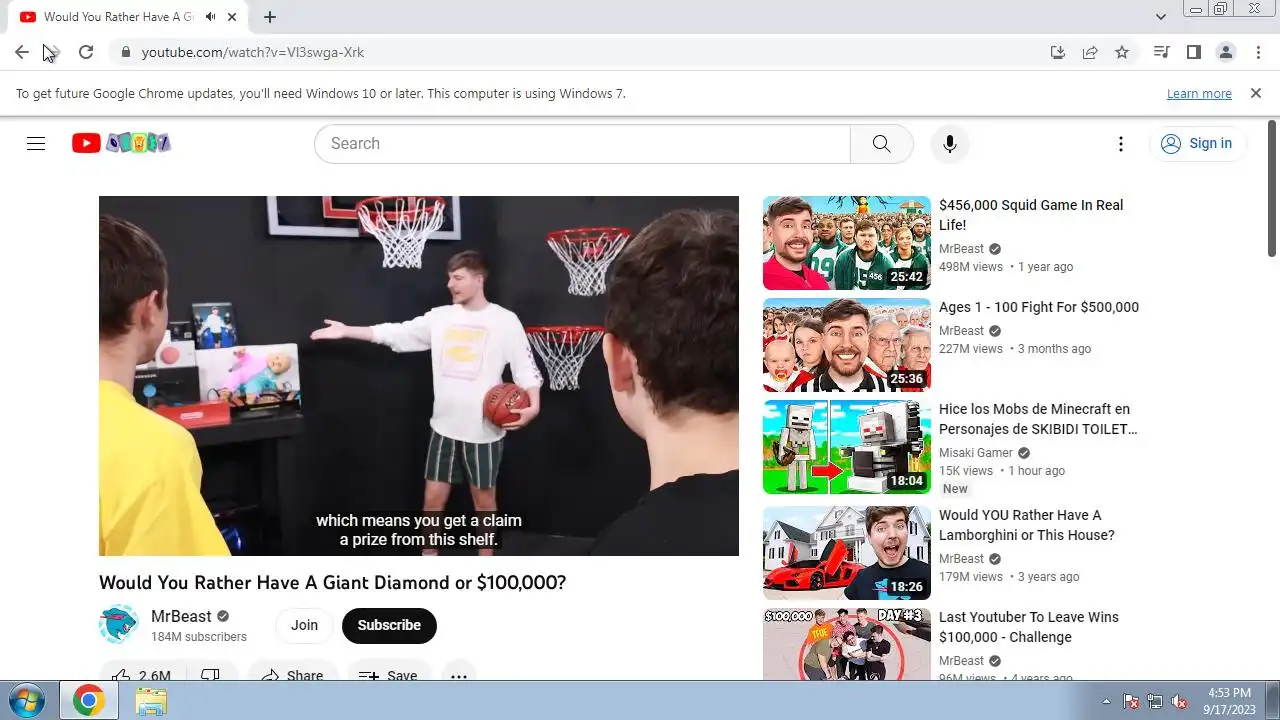The image size is (1280, 720).
Task: Open '$456,000 Squid Game In Real Life!' title
Action: [x=1031, y=215]
